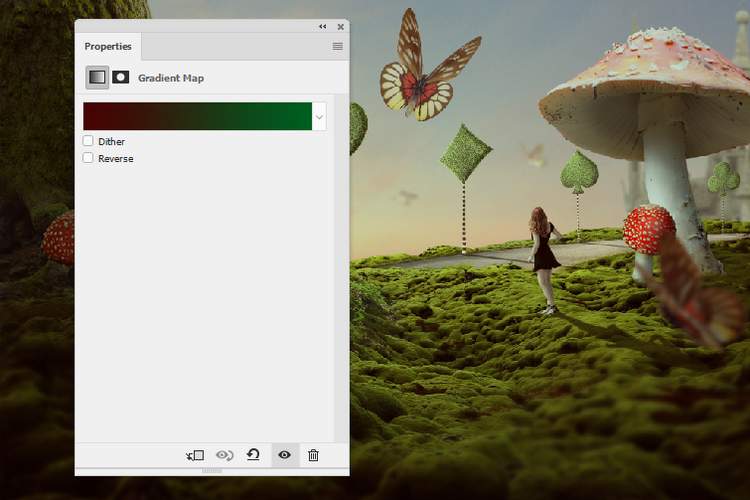
Task: Click the view previous state icon
Action: [x=225, y=455]
